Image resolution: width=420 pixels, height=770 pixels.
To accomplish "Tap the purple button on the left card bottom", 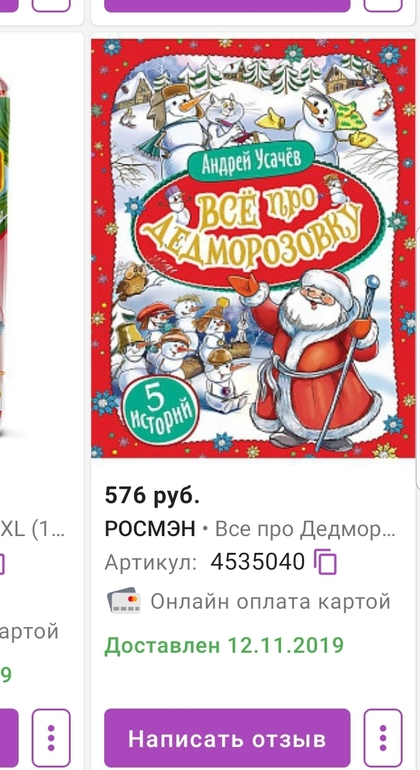I will pyautogui.click(x=9, y=738).
